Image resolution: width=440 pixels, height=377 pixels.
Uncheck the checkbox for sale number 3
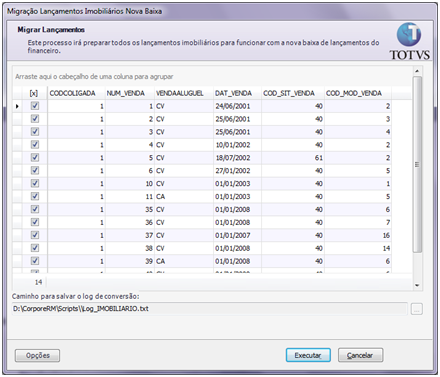point(35,132)
